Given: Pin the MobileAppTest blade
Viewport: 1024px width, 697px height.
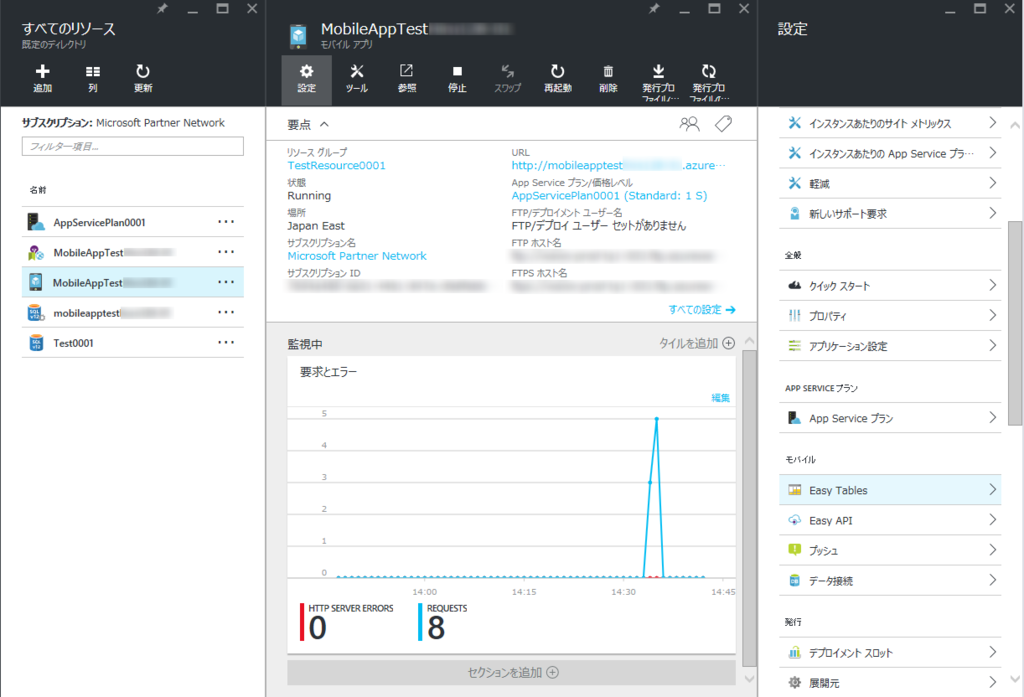Looking at the screenshot, I should point(654,8).
